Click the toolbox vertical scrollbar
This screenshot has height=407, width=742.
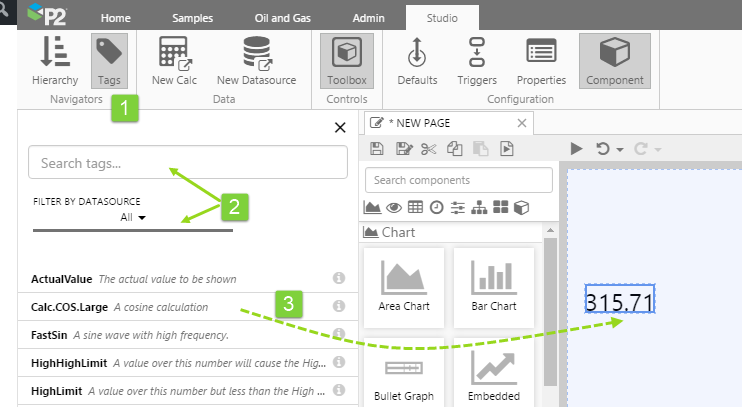coord(550,312)
